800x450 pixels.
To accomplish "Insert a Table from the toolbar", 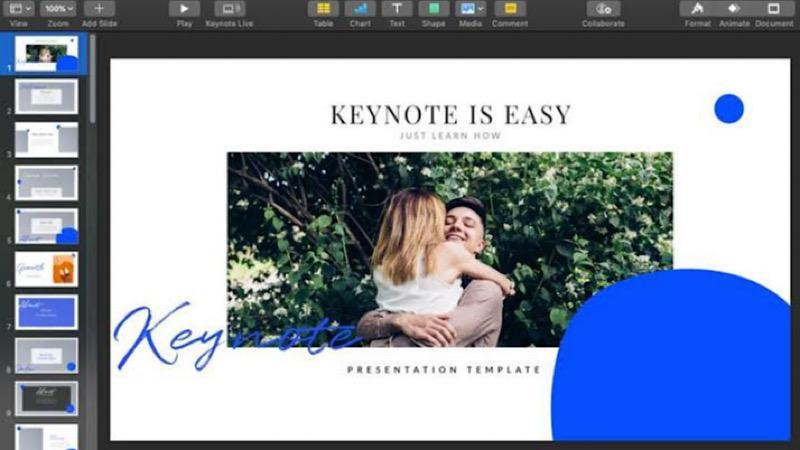I will pos(323,9).
